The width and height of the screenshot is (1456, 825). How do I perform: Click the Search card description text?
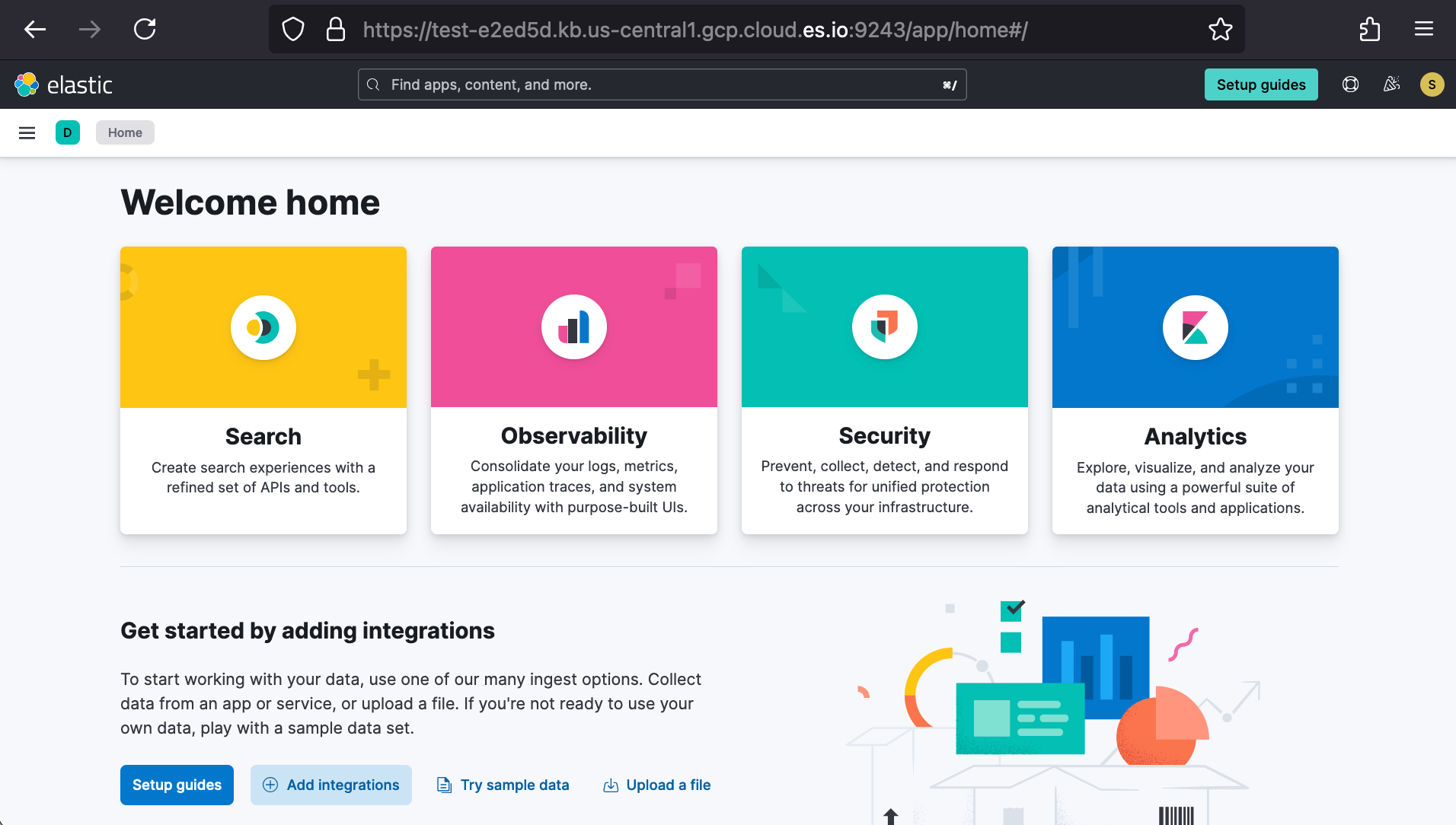tap(263, 477)
